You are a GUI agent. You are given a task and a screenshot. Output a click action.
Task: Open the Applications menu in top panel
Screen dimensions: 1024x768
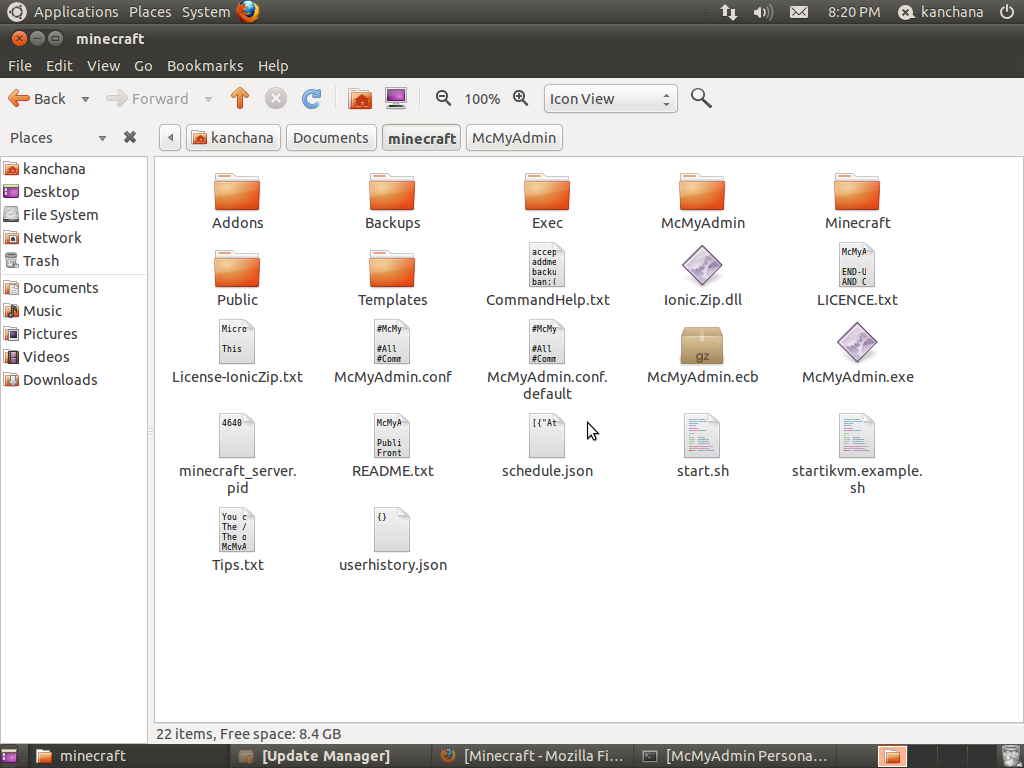click(76, 12)
